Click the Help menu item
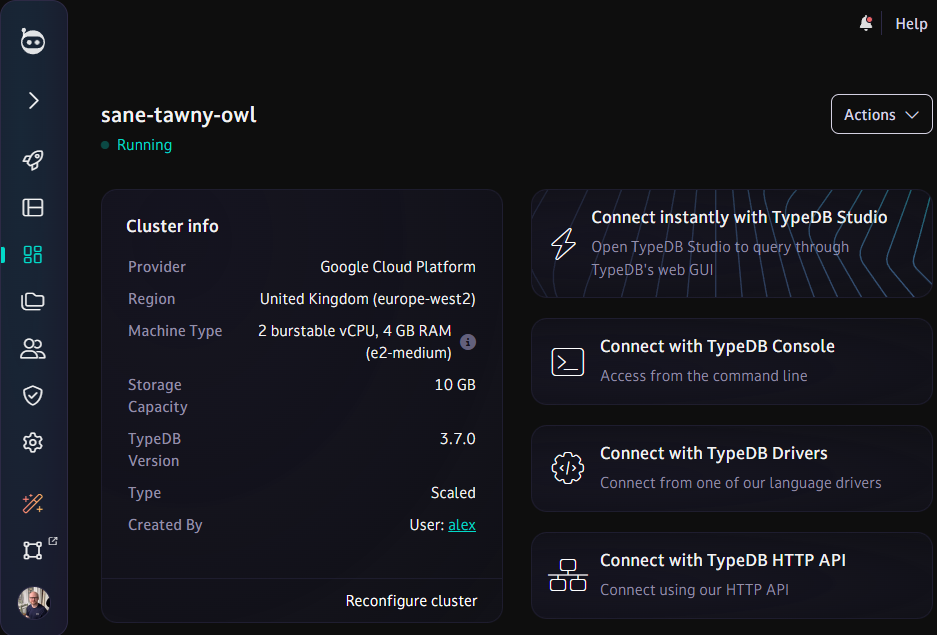Viewport: 937px width, 635px height. coord(911,24)
